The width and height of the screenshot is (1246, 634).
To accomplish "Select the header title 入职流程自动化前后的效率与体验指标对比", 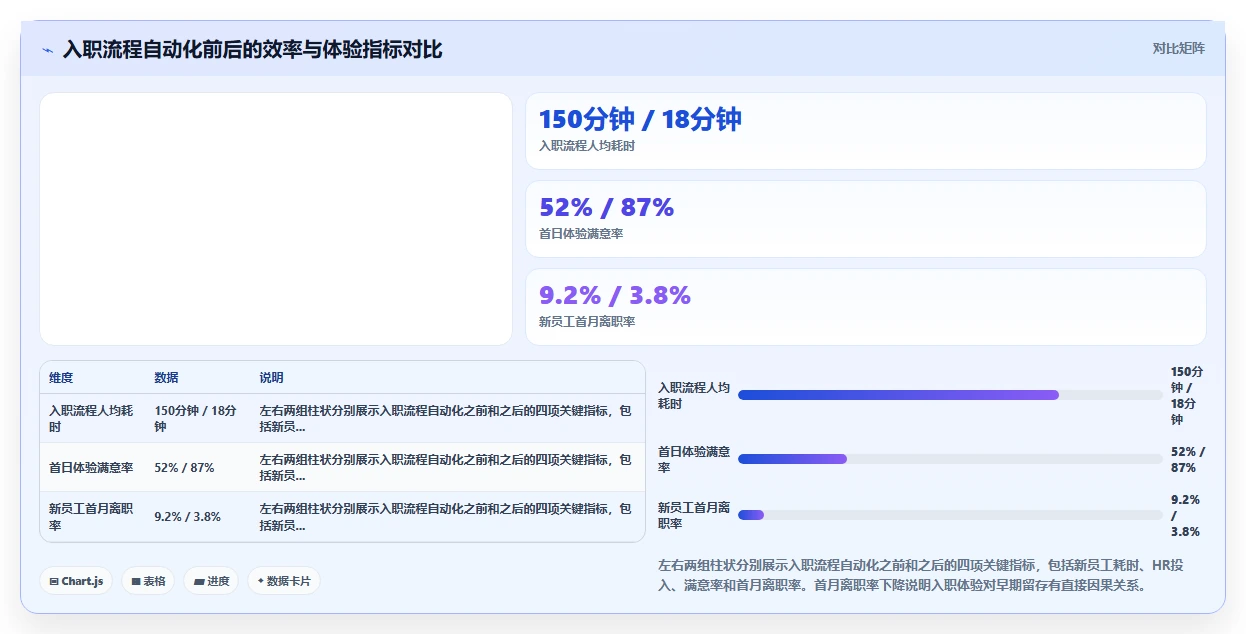I will 252,49.
